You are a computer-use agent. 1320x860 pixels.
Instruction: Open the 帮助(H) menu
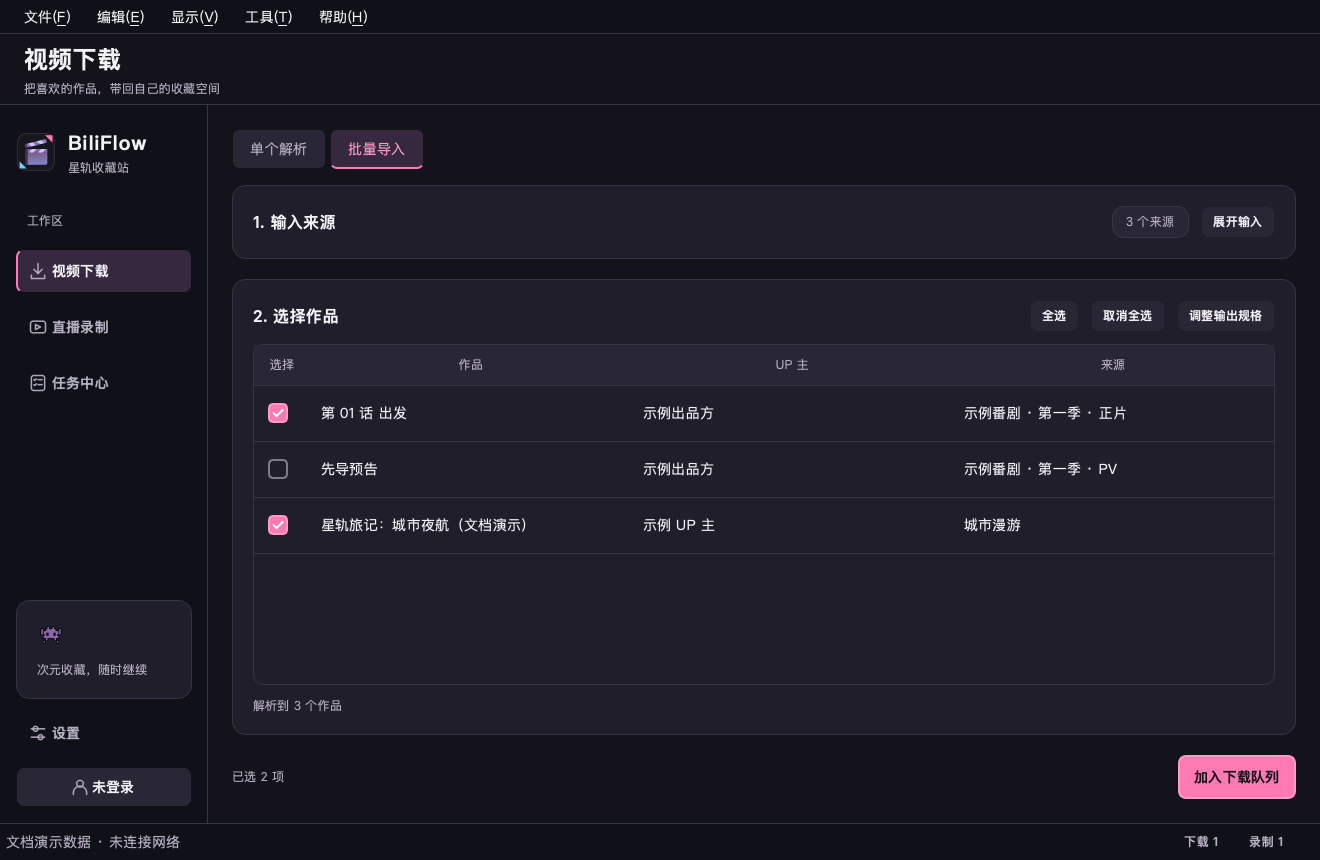click(343, 17)
